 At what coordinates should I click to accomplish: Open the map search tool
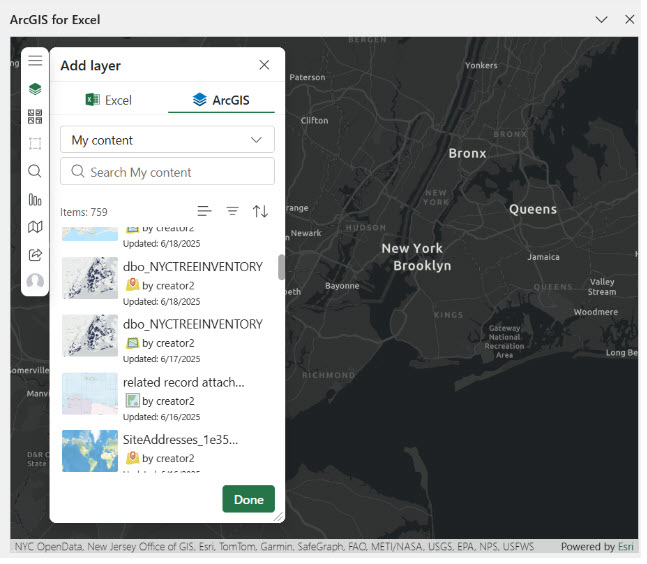tap(35, 171)
